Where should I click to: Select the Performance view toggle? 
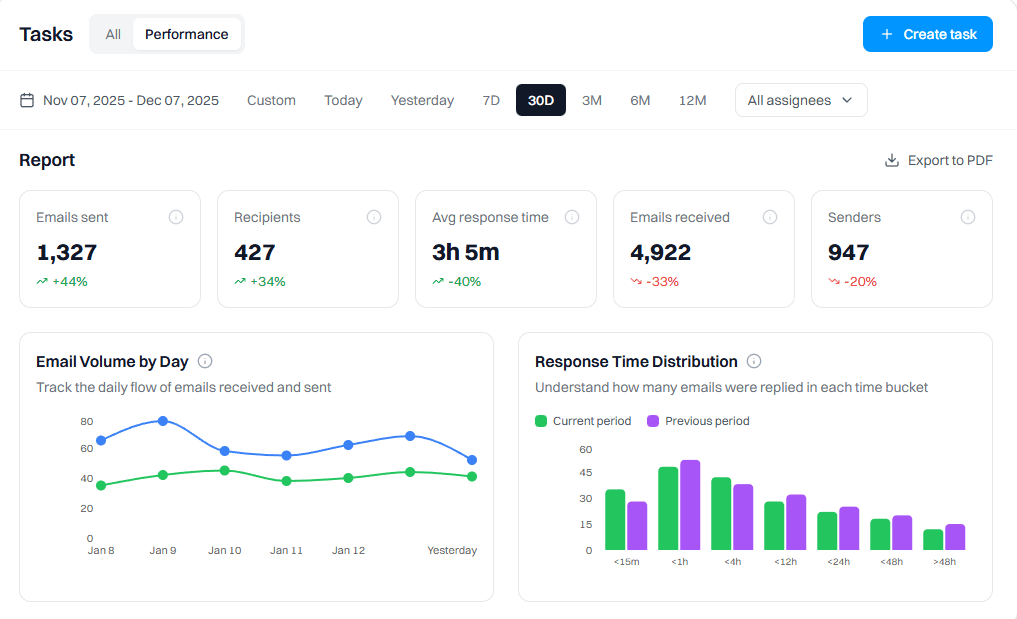coord(187,34)
